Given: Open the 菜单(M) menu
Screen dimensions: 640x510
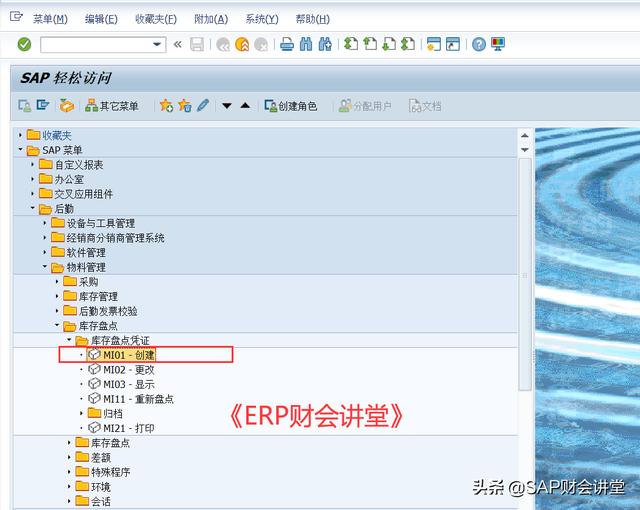Looking at the screenshot, I should pos(50,19).
